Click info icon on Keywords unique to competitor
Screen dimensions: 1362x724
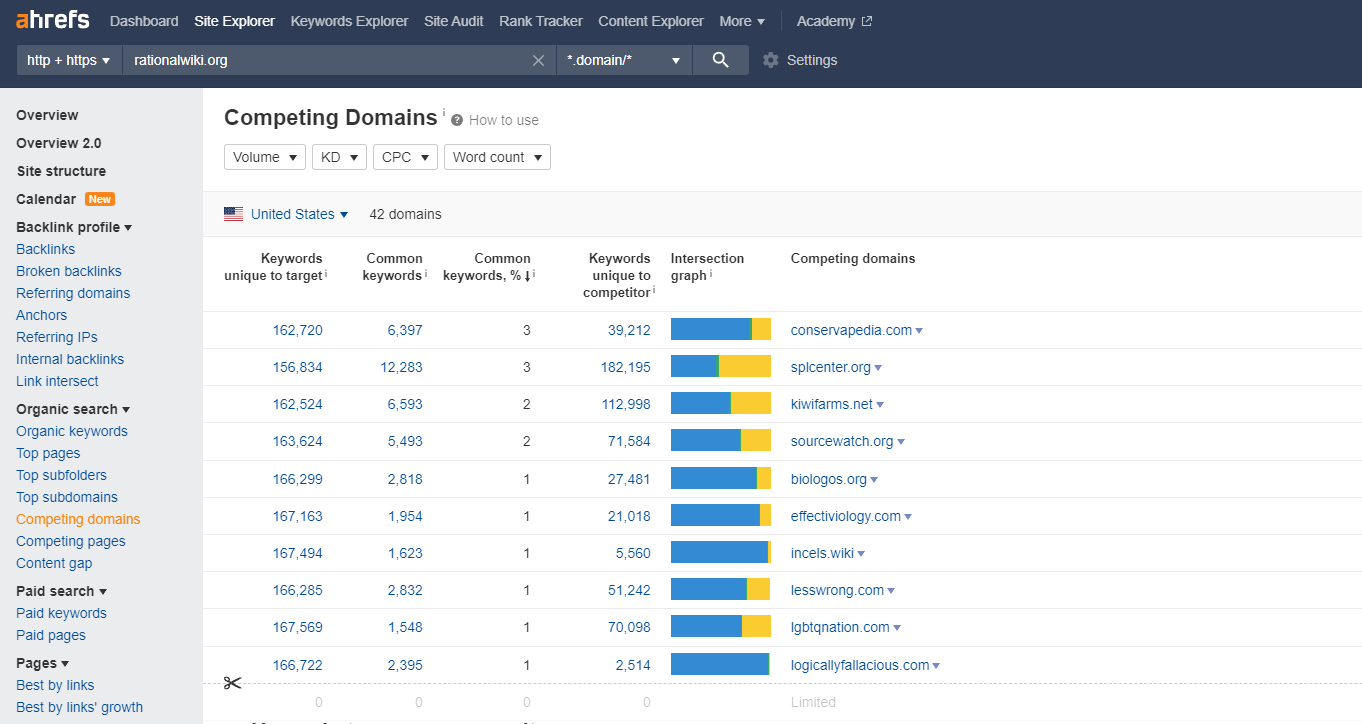(x=654, y=290)
